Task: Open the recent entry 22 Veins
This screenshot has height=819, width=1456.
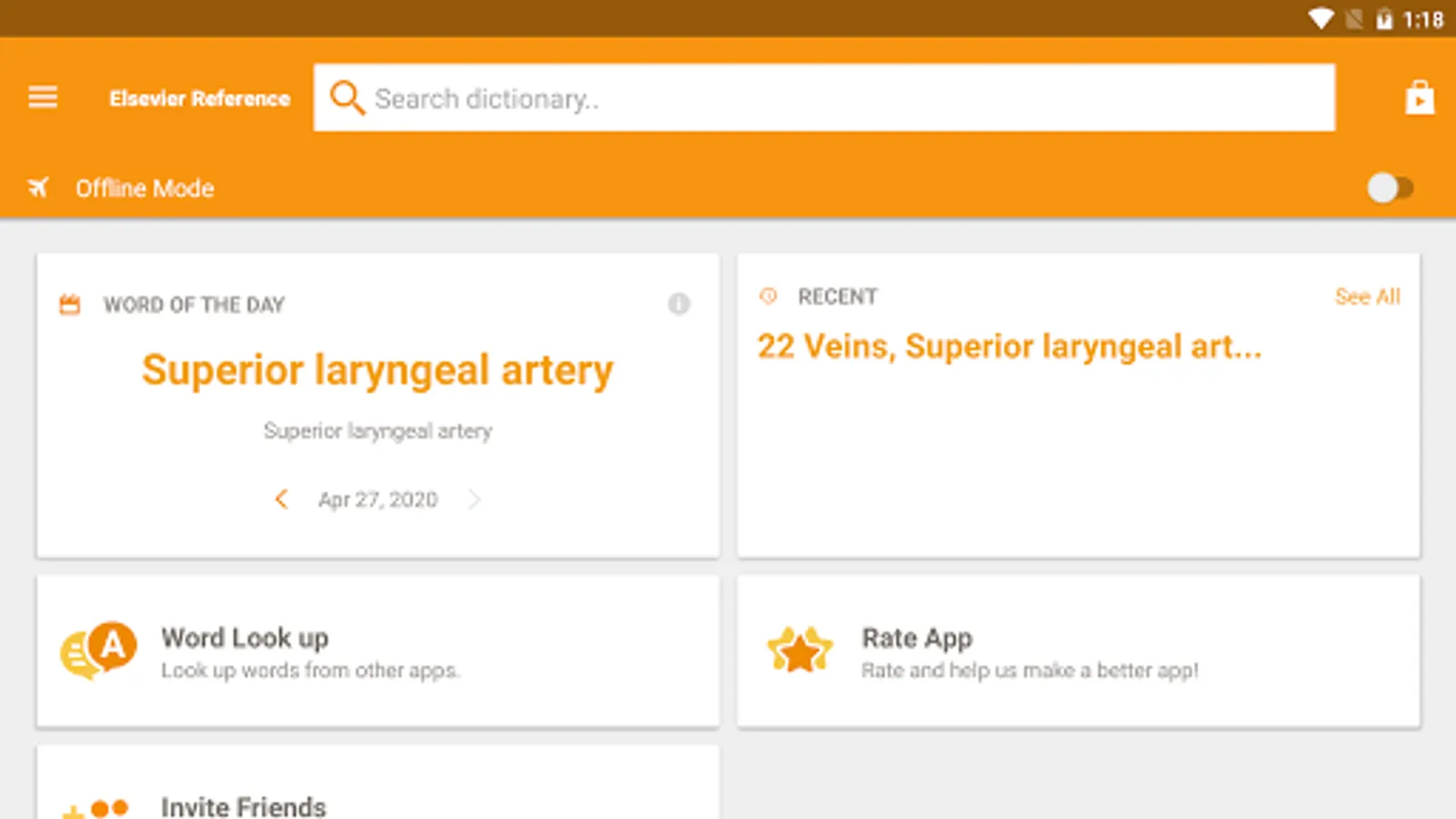Action: click(826, 347)
